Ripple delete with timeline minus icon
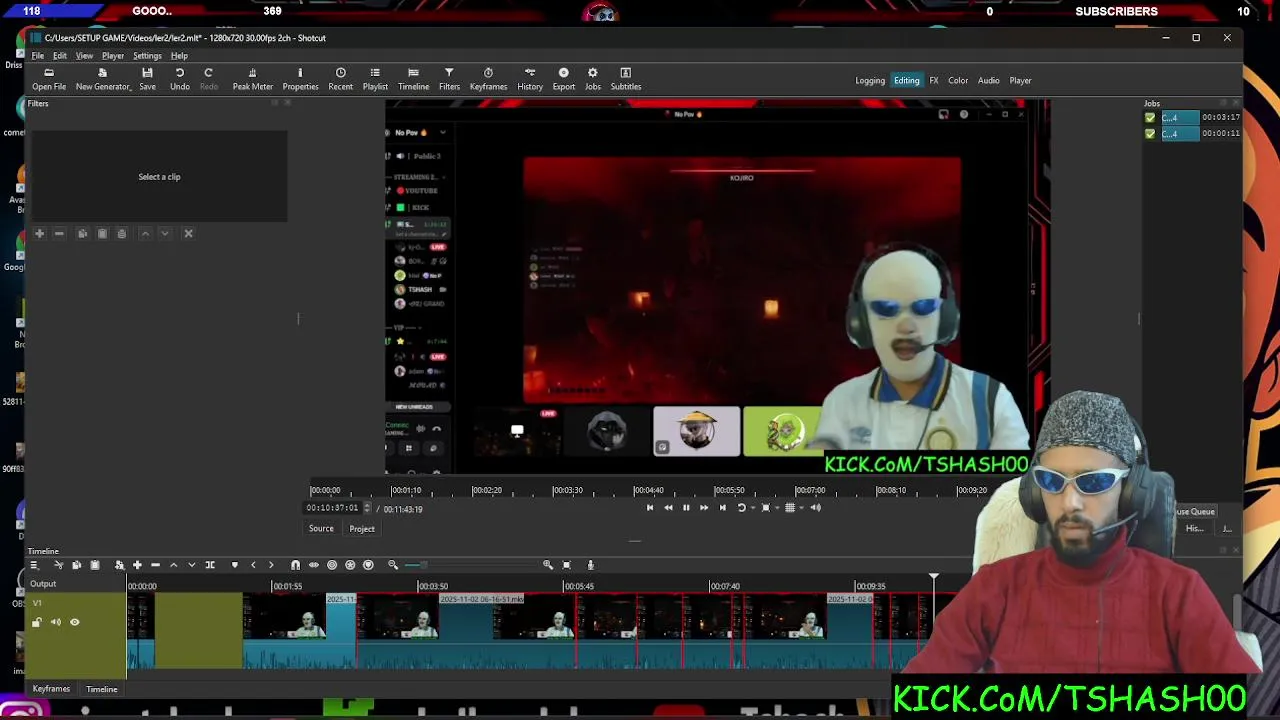1280x720 pixels. [155, 566]
